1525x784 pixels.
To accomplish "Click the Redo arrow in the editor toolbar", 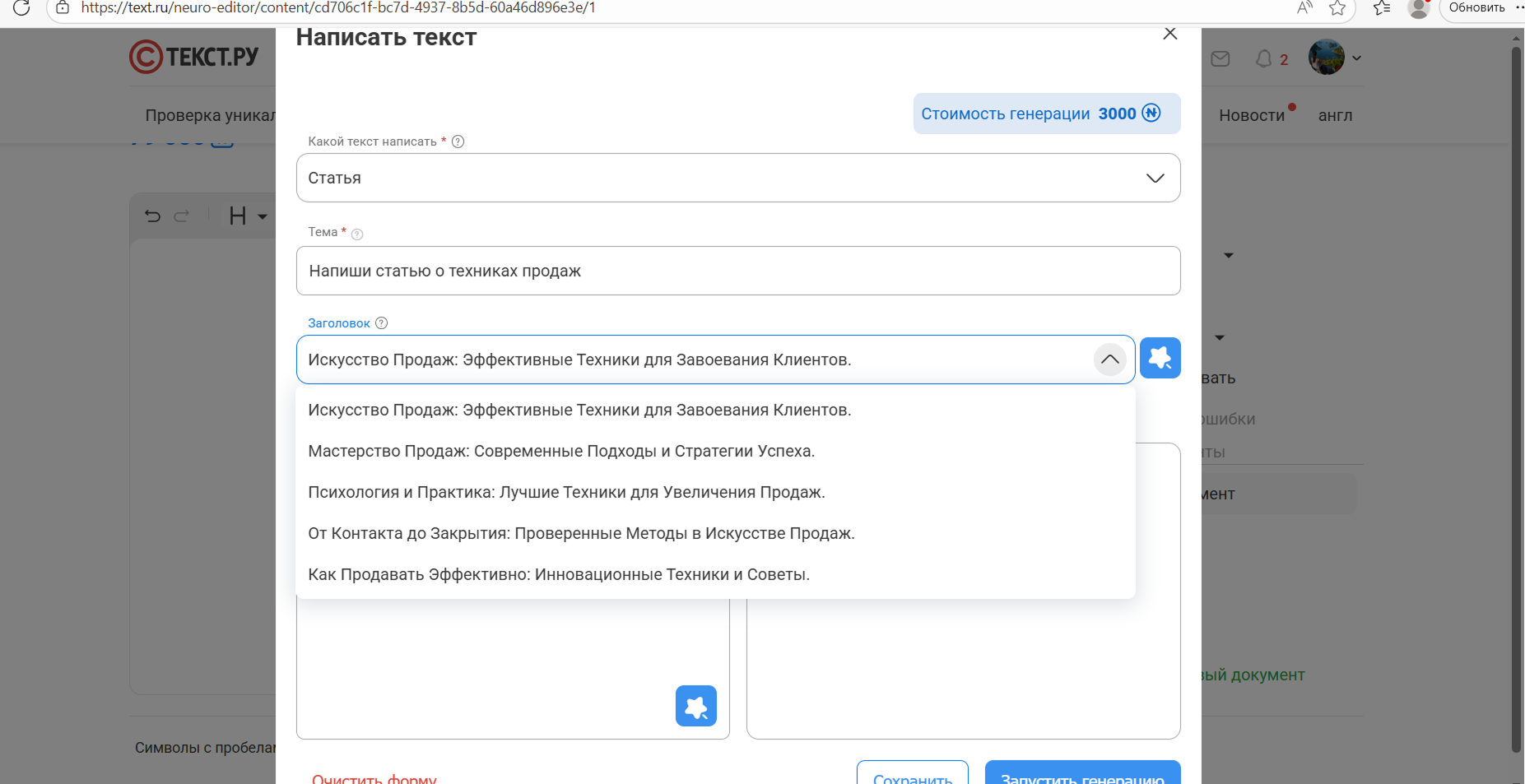I will coord(182,216).
